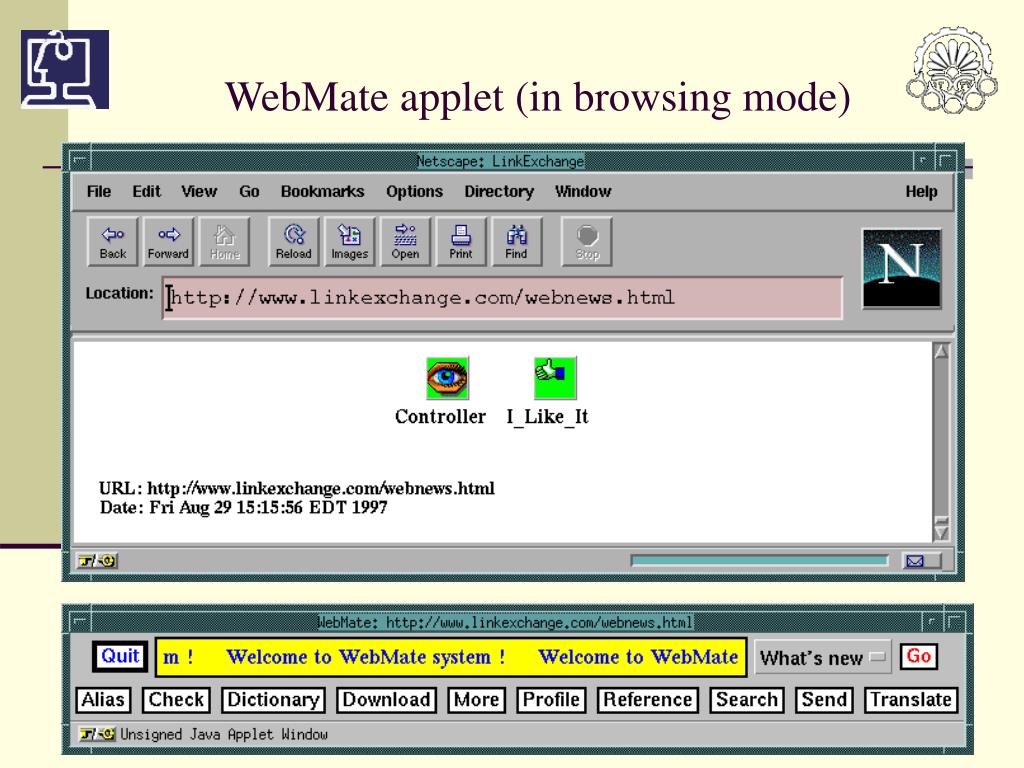Load images with the Images button

(349, 242)
